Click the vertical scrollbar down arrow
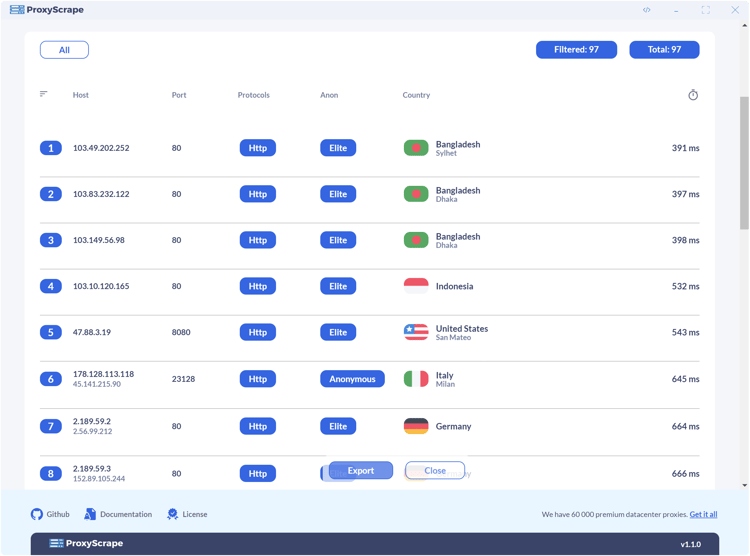The image size is (750, 556). click(x=745, y=485)
